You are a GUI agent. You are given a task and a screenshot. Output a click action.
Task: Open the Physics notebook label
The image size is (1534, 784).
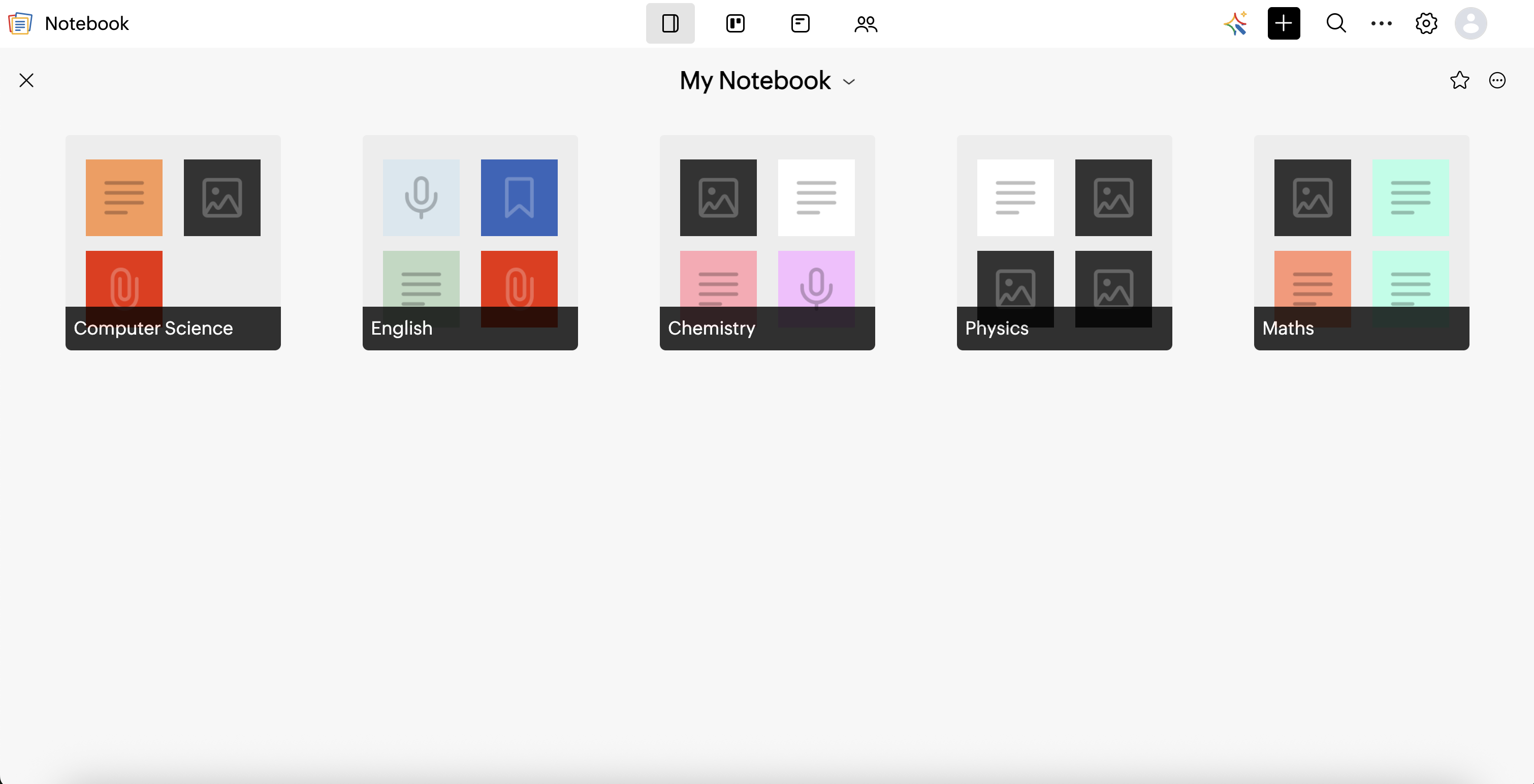(996, 328)
